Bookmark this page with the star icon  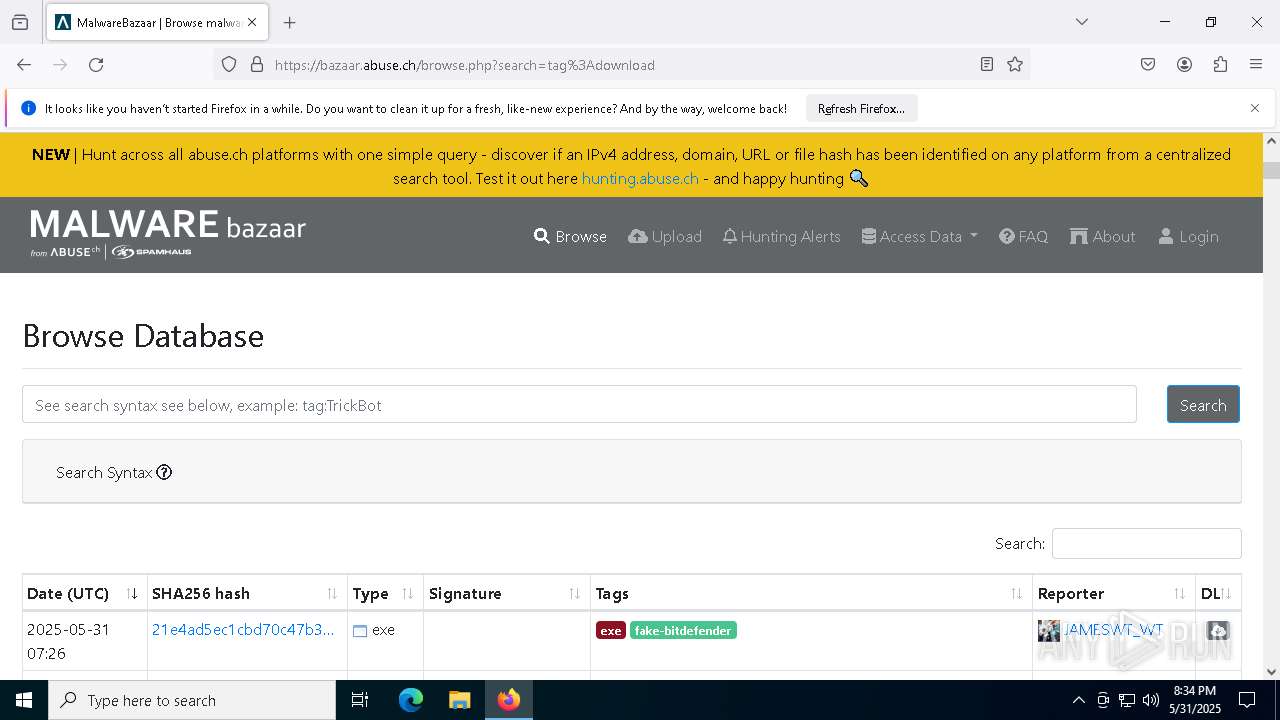[x=1015, y=65]
